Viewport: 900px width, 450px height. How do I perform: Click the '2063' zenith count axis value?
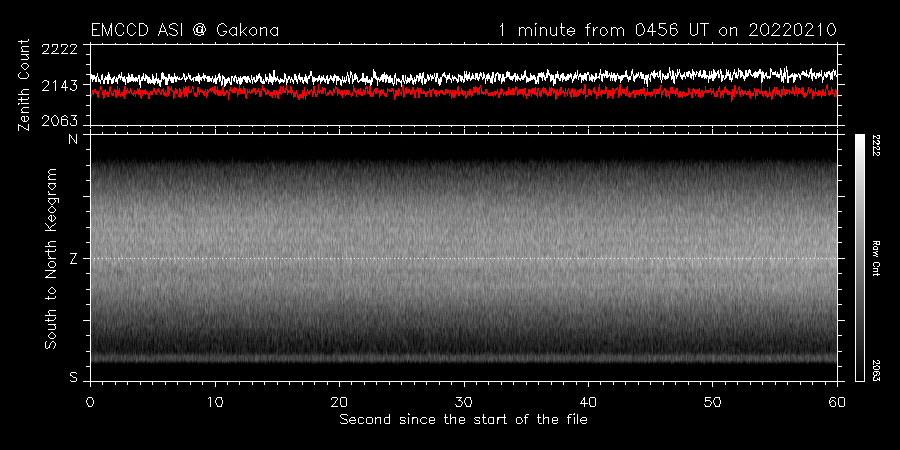point(59,121)
